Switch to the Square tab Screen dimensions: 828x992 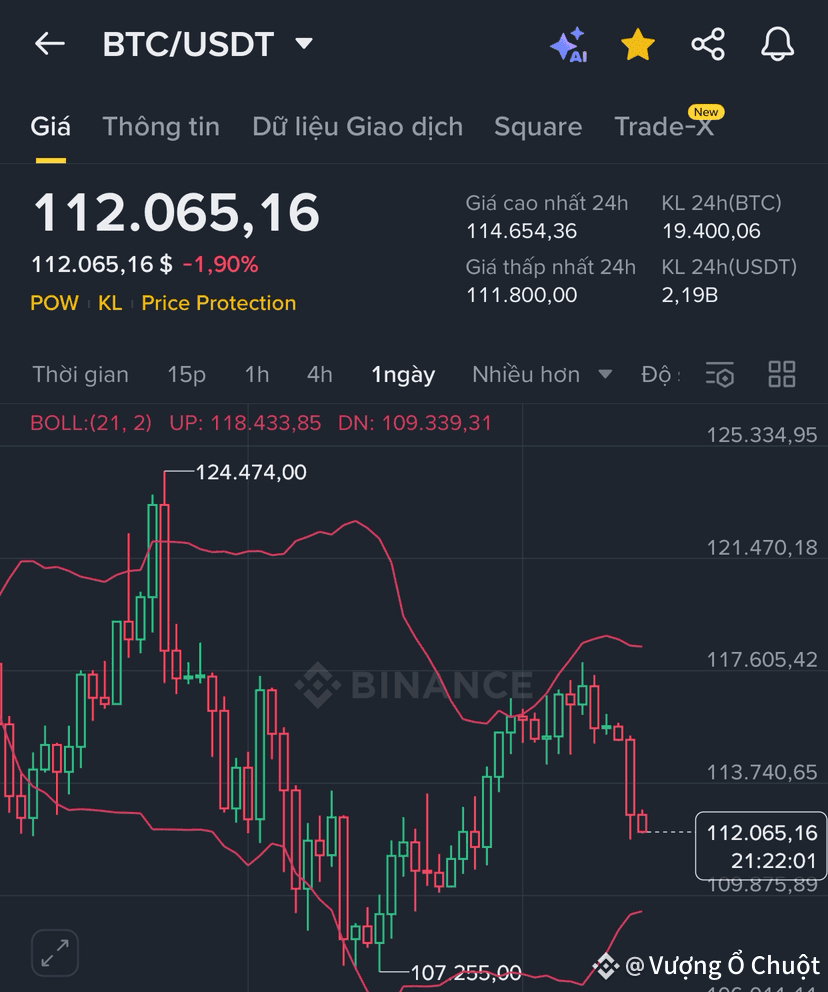[x=538, y=127]
